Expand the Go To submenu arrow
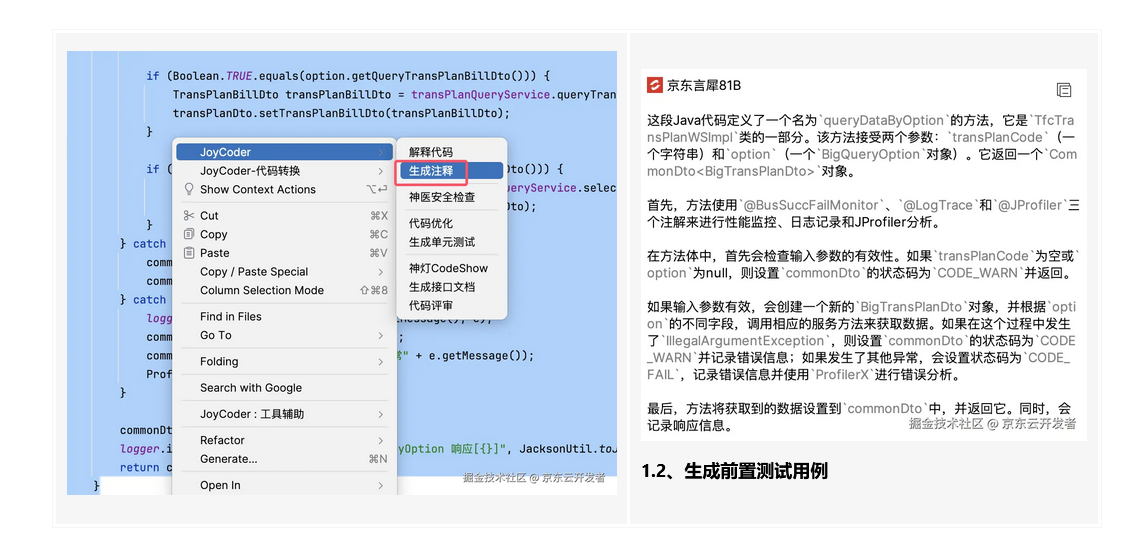 381,335
